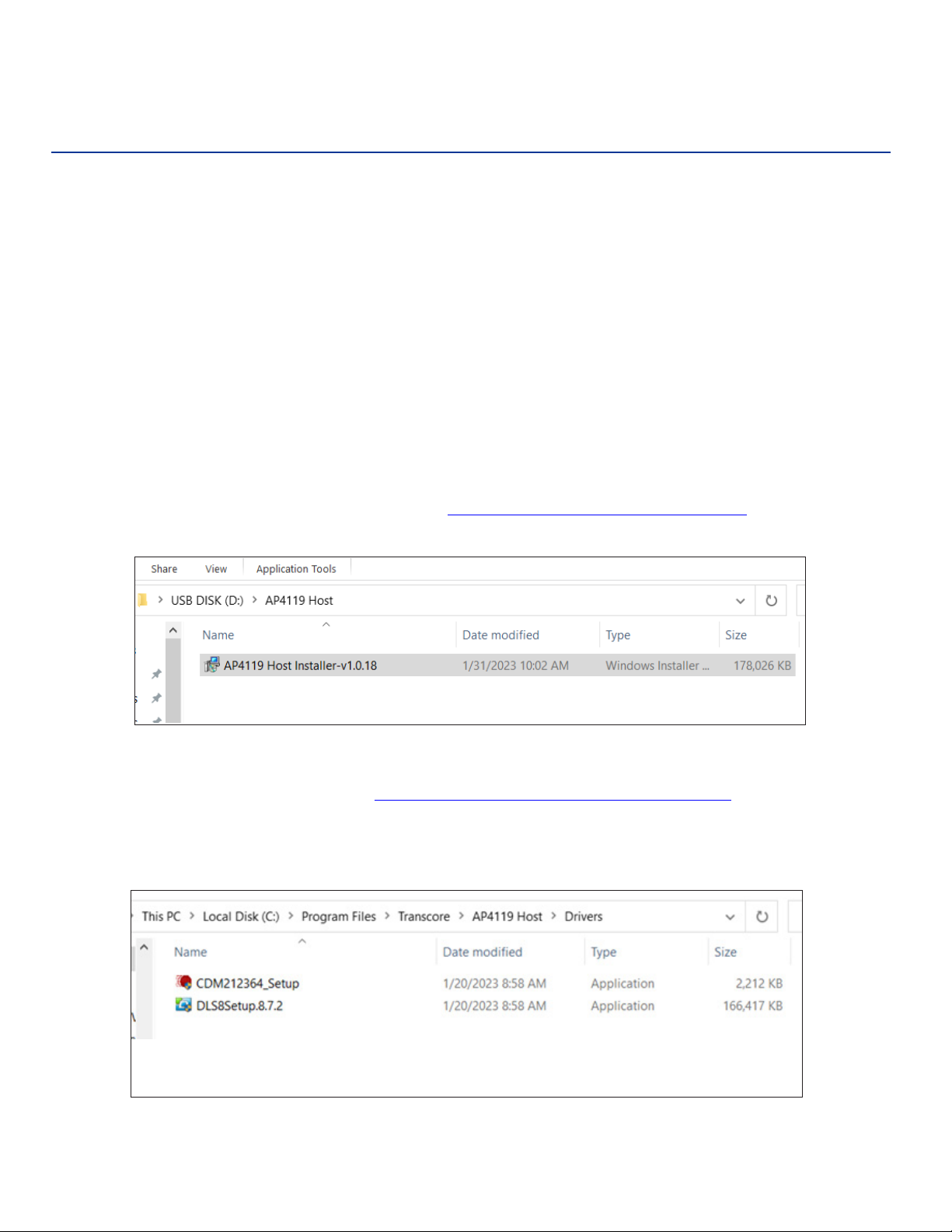Click scroll-up arrow in Drivers navigation pane

pyautogui.click(x=144, y=948)
